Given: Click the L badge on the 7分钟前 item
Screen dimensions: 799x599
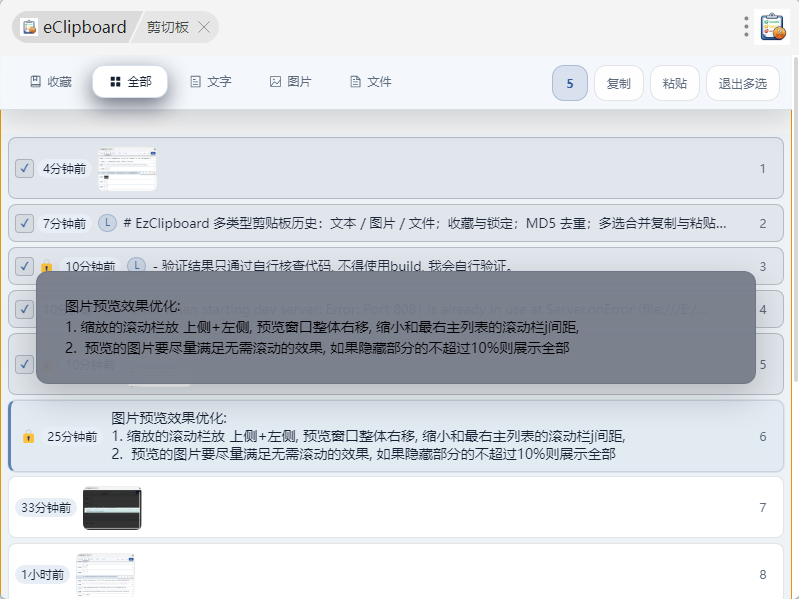Looking at the screenshot, I should (x=107, y=223).
